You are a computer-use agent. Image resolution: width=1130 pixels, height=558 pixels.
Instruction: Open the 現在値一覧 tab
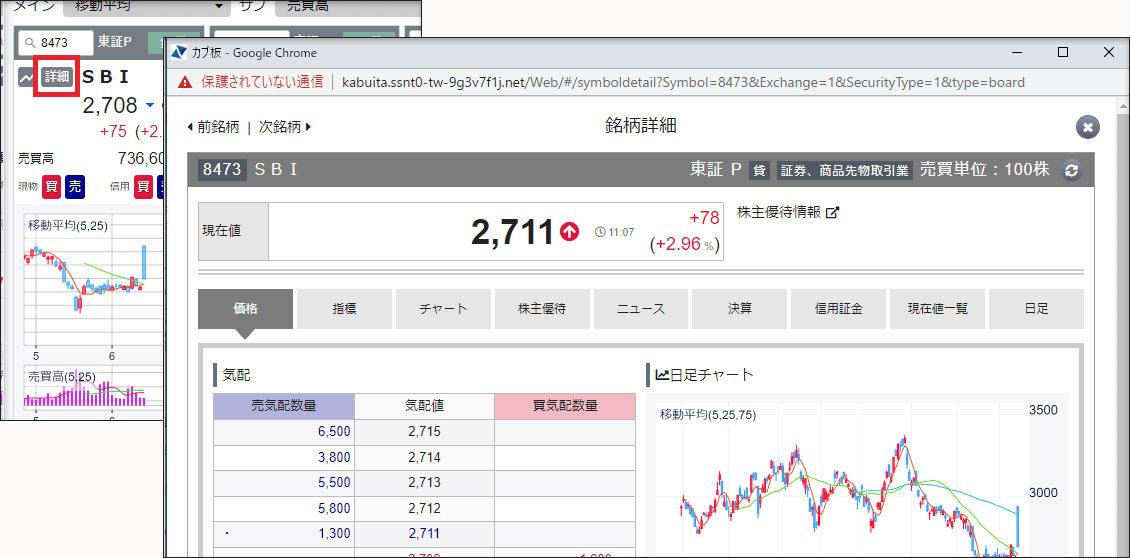point(937,309)
